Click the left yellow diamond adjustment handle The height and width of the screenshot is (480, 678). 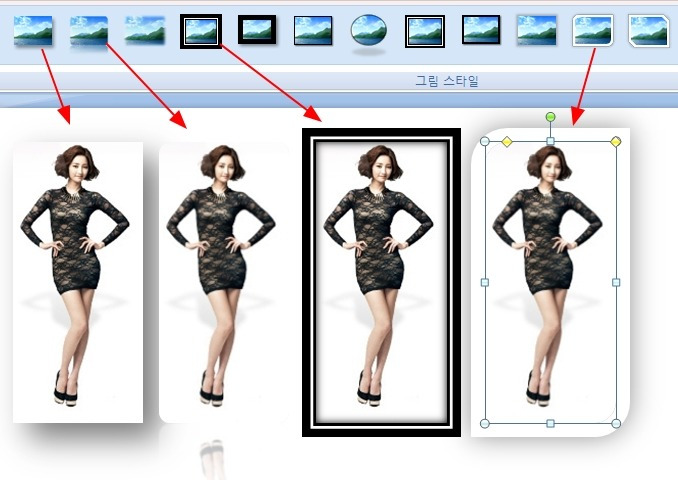coord(507,141)
